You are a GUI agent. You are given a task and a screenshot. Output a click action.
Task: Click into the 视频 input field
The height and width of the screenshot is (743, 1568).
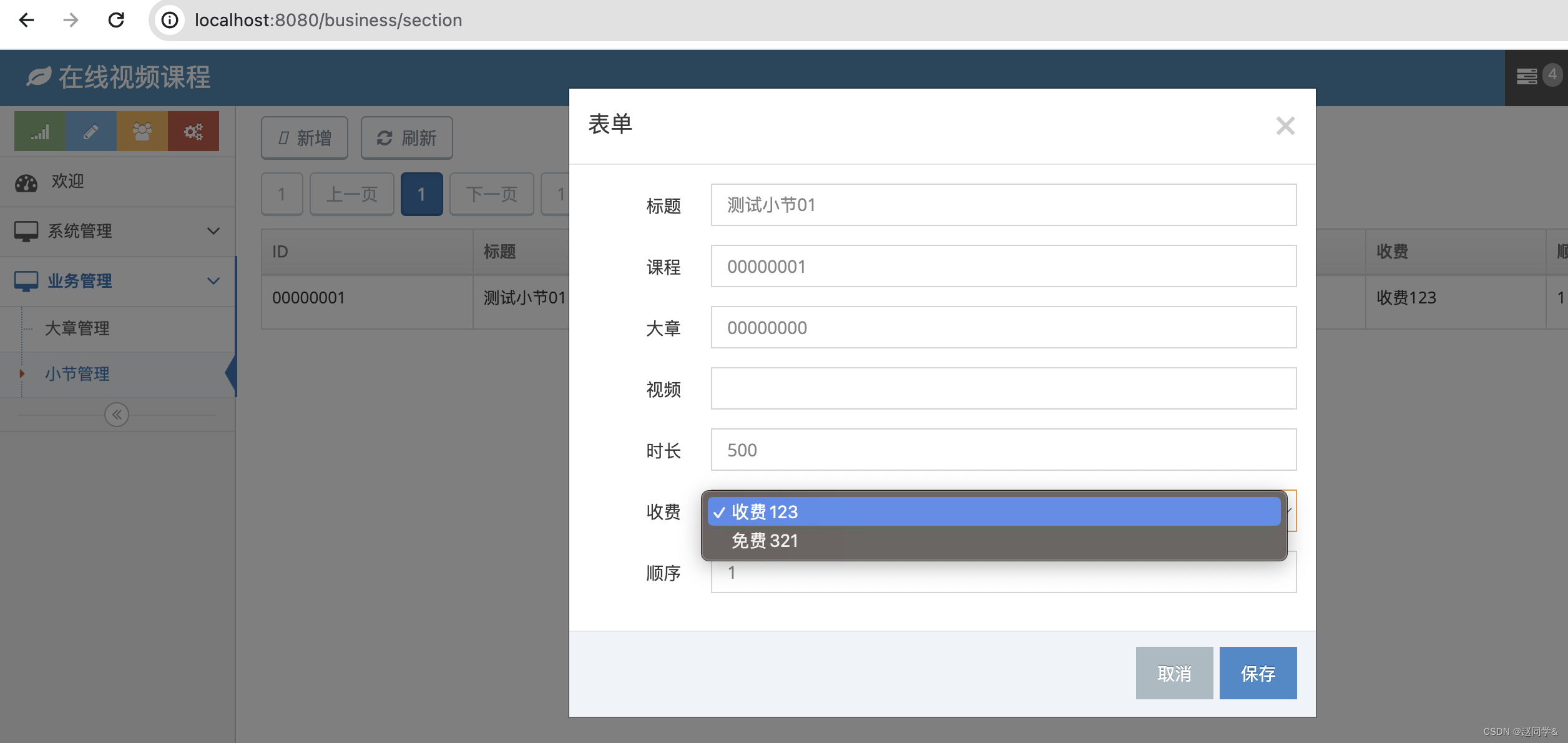(1003, 388)
